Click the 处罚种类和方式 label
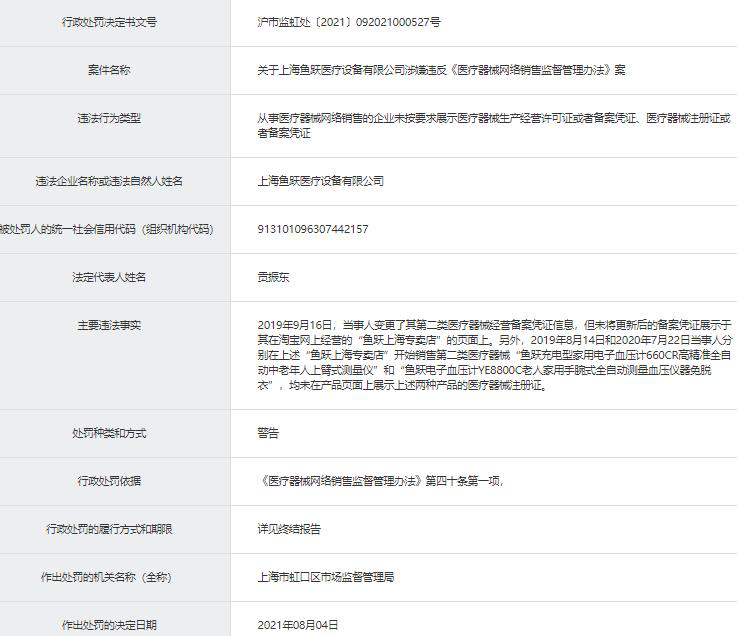This screenshot has height=636, width=737. 109,433
